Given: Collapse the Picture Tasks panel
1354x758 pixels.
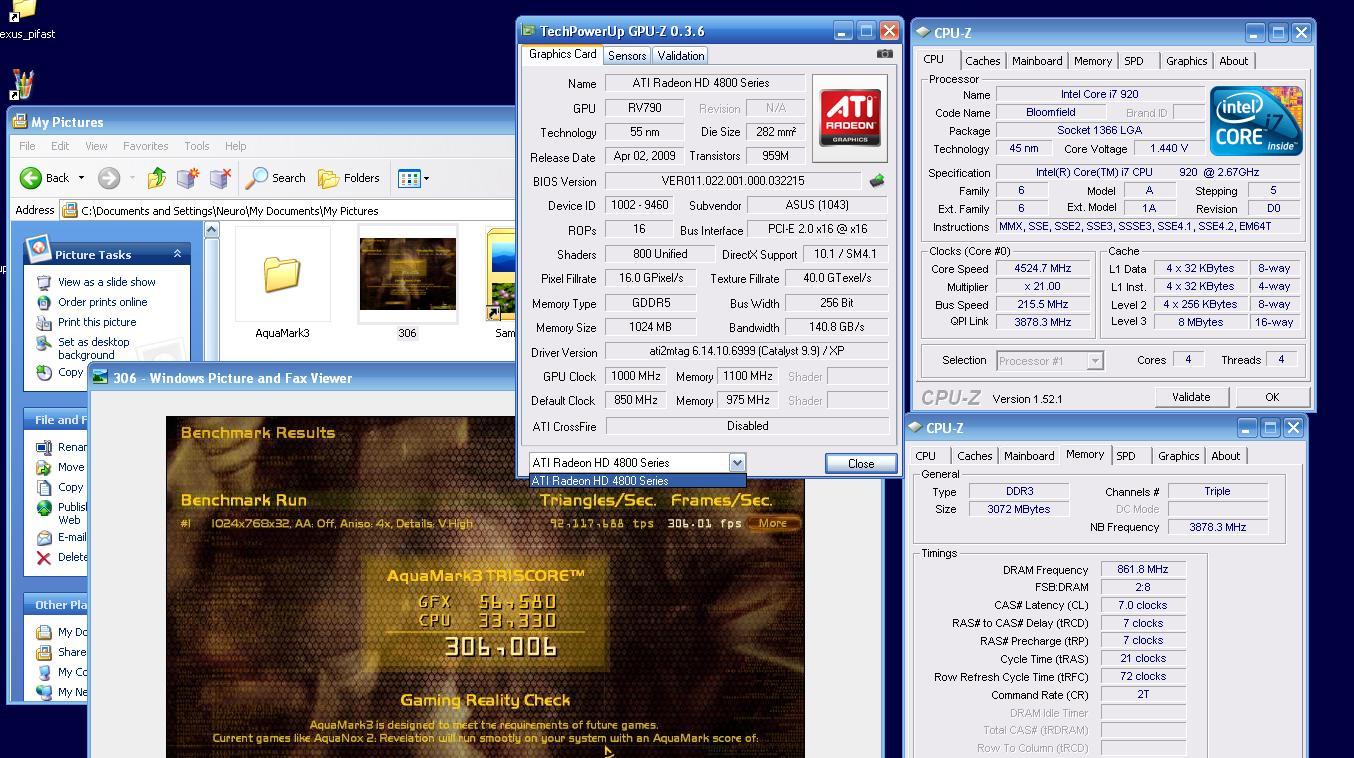Looking at the screenshot, I should (x=177, y=254).
